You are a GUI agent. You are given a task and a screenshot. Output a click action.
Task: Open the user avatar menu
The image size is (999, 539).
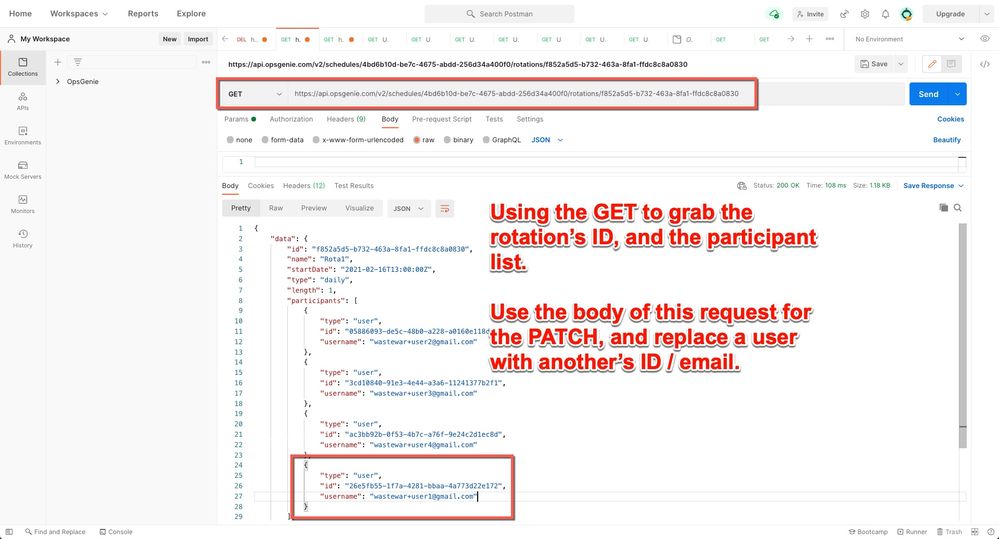[x=907, y=14]
